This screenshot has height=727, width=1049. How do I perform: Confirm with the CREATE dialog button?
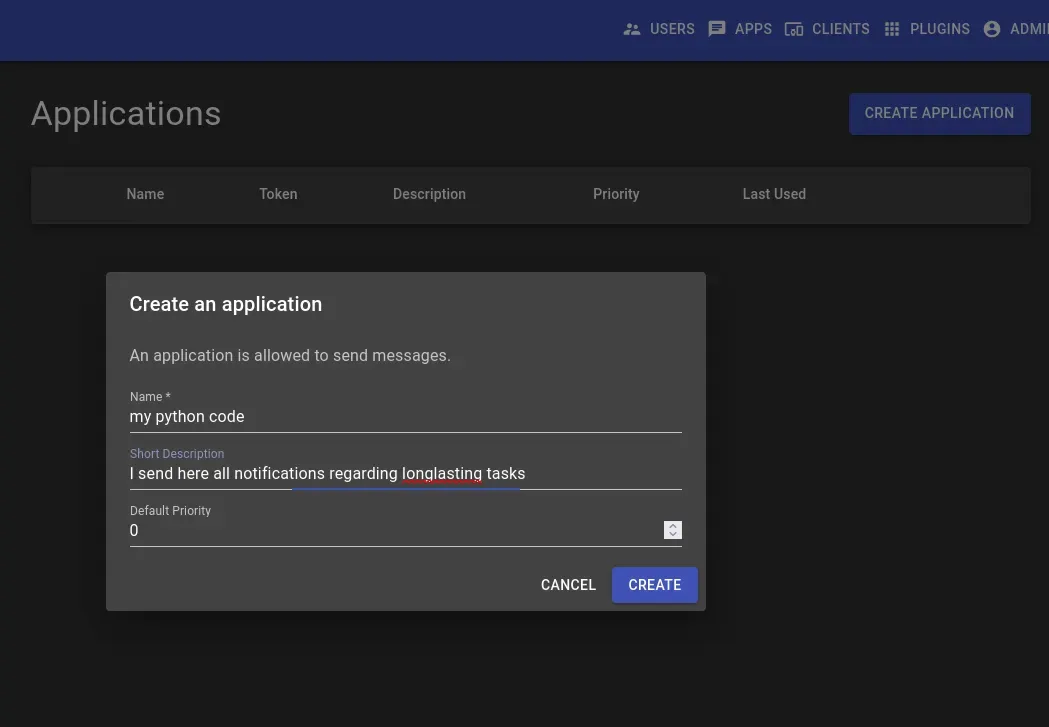(x=654, y=585)
